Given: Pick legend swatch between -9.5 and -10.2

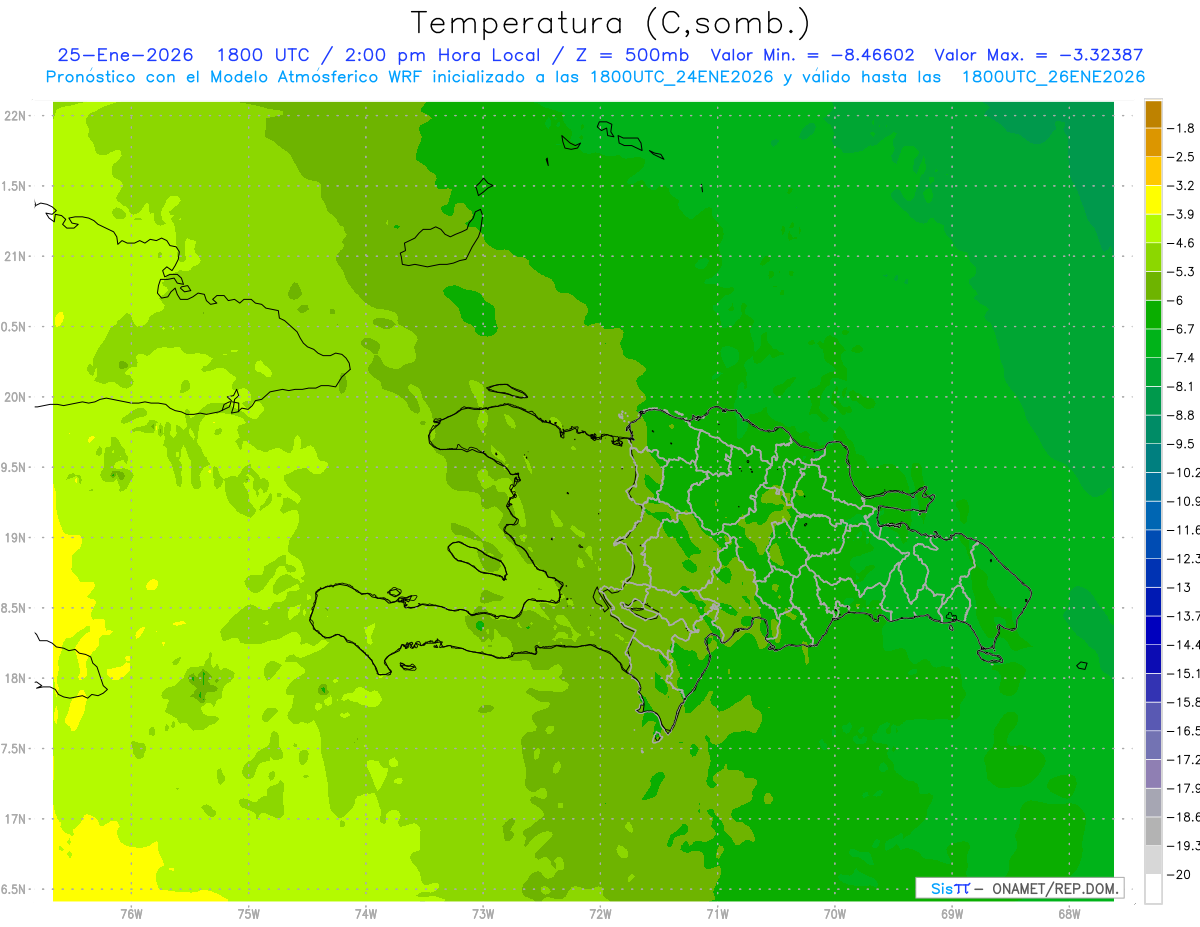Looking at the screenshot, I should (1153, 458).
